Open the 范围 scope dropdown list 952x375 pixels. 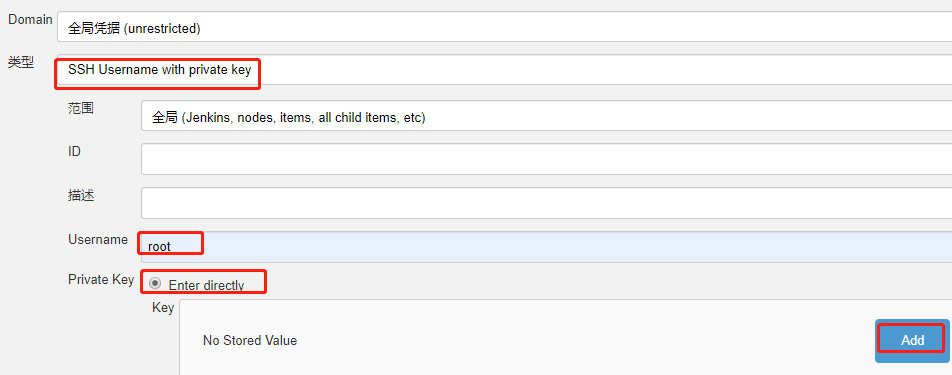[x=546, y=116]
